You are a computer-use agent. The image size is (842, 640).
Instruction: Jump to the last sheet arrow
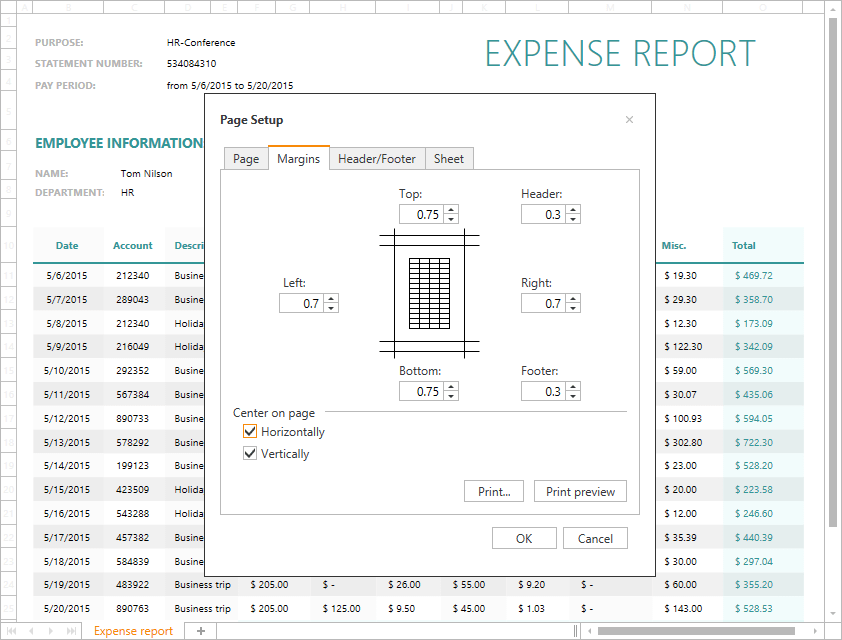pos(71,631)
